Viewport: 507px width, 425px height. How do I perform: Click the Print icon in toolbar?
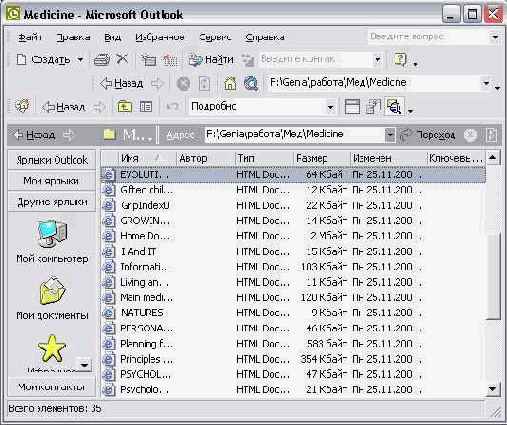click(x=102, y=60)
